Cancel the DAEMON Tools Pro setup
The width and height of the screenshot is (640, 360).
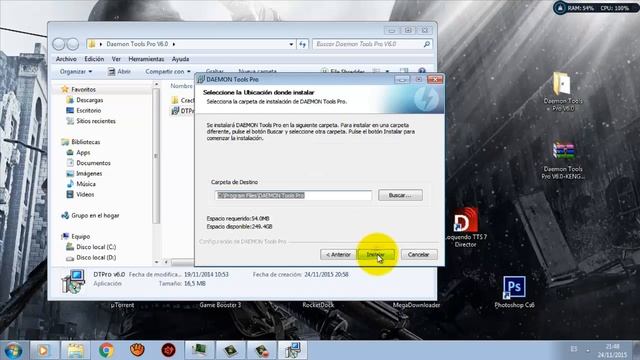click(419, 255)
